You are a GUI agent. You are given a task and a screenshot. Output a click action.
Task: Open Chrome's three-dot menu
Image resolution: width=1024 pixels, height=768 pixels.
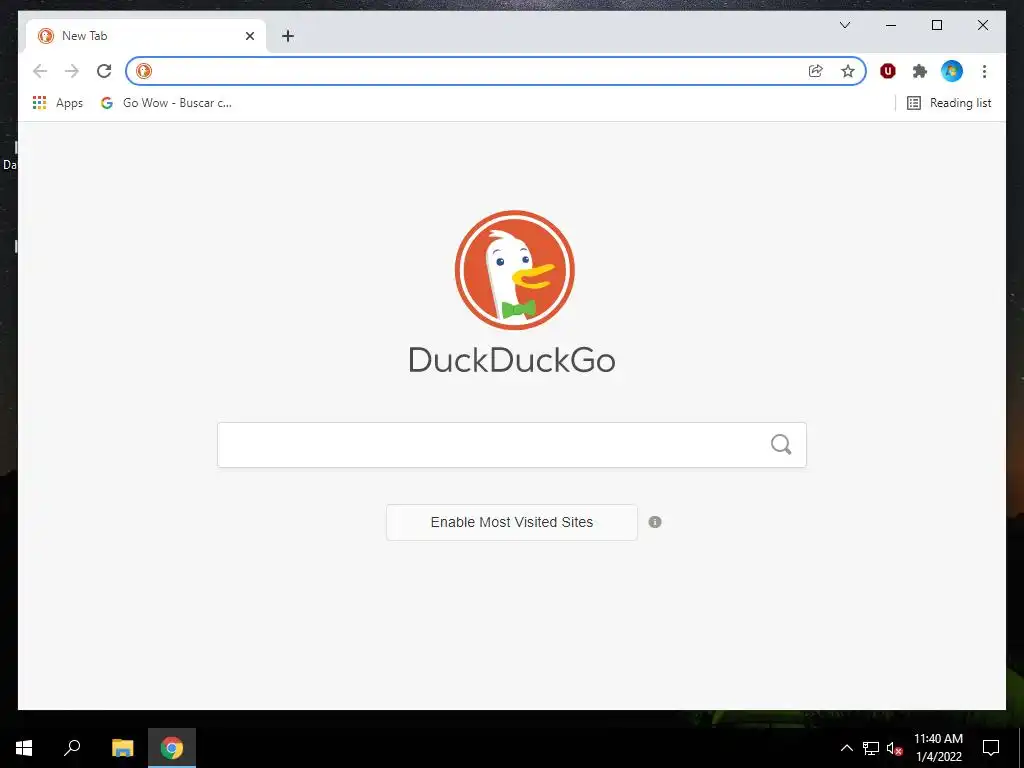[984, 71]
